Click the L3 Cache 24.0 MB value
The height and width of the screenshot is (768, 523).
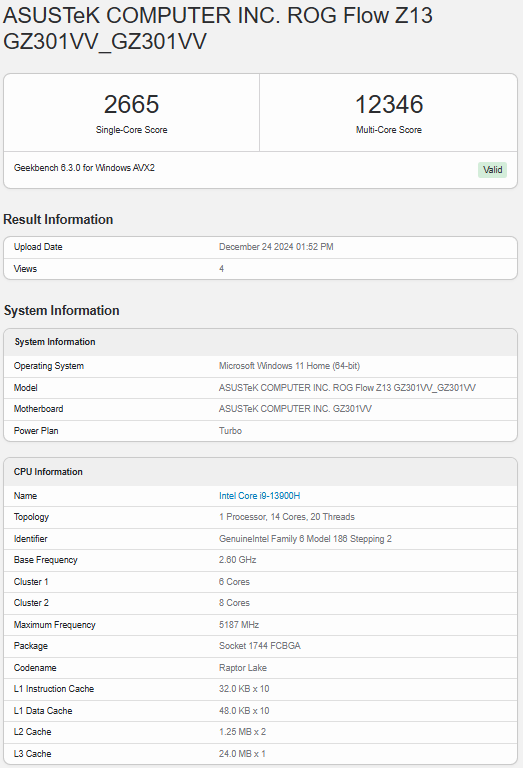242,753
